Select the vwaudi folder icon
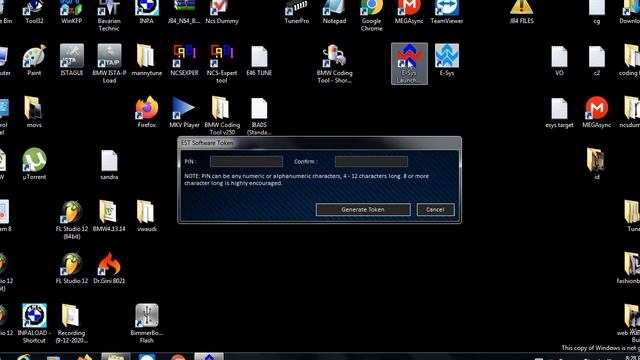Image resolution: width=640 pixels, height=360 pixels. [147, 216]
